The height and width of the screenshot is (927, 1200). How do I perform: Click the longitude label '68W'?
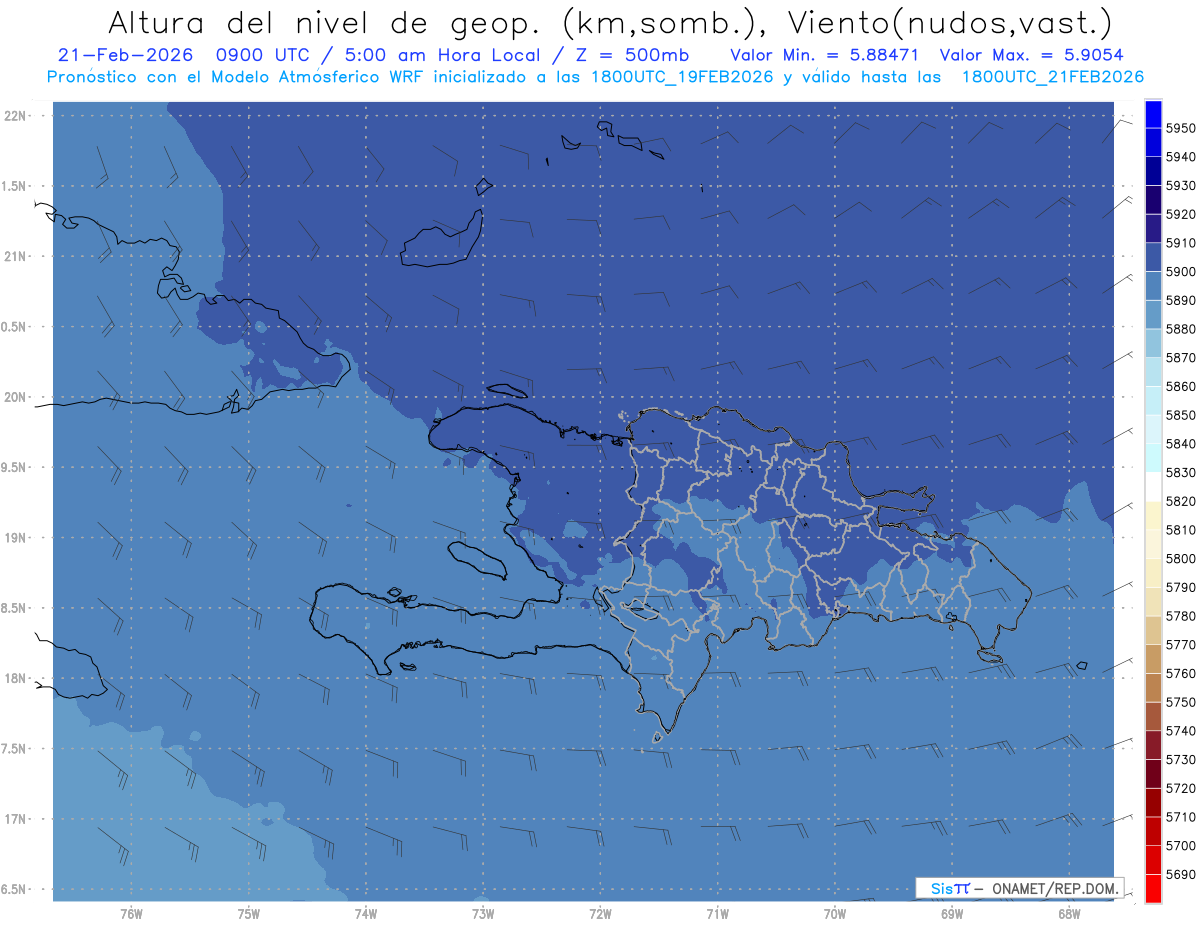click(1069, 914)
